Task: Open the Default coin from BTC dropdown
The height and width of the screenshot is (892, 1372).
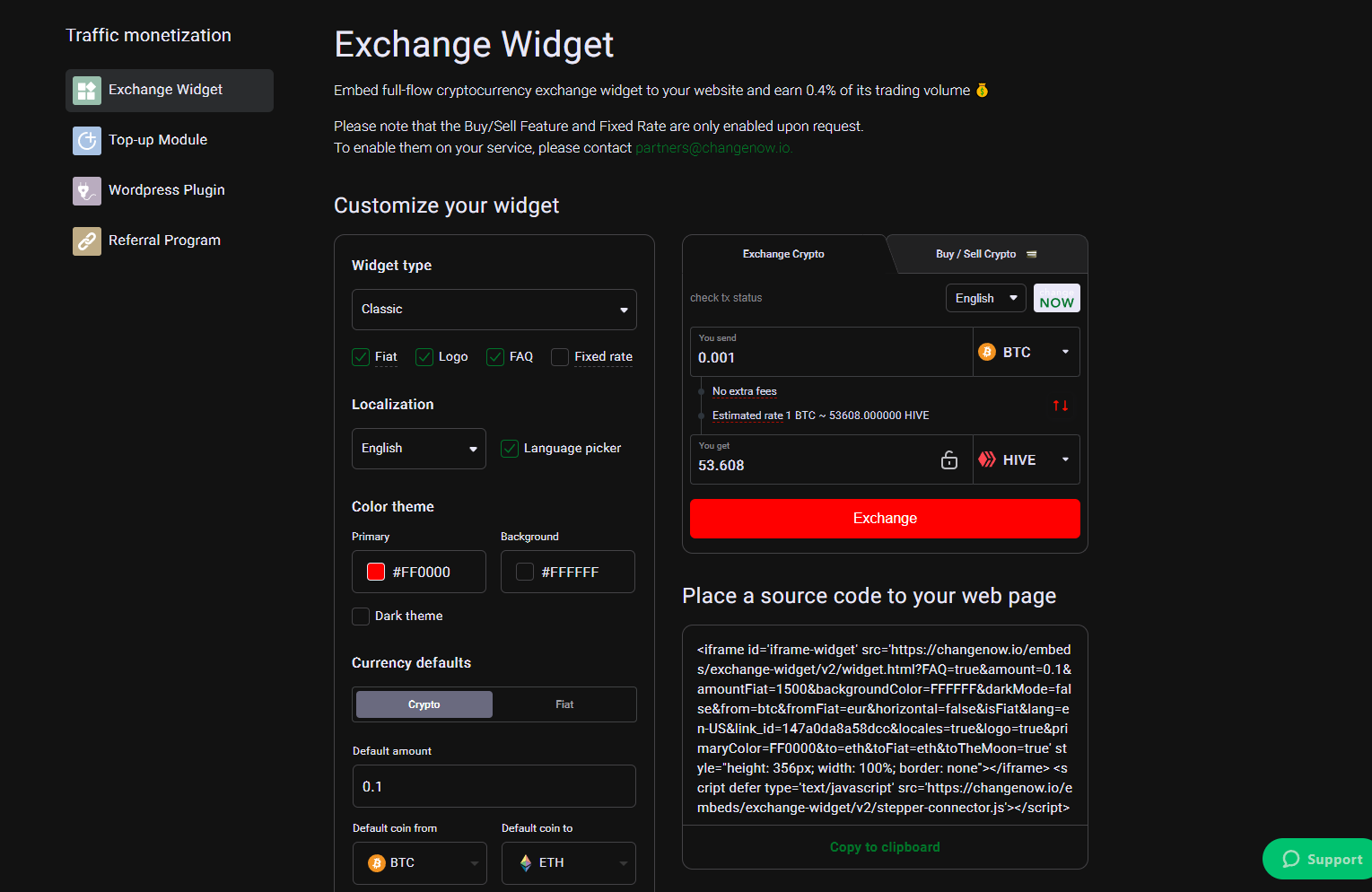Action: [x=420, y=863]
